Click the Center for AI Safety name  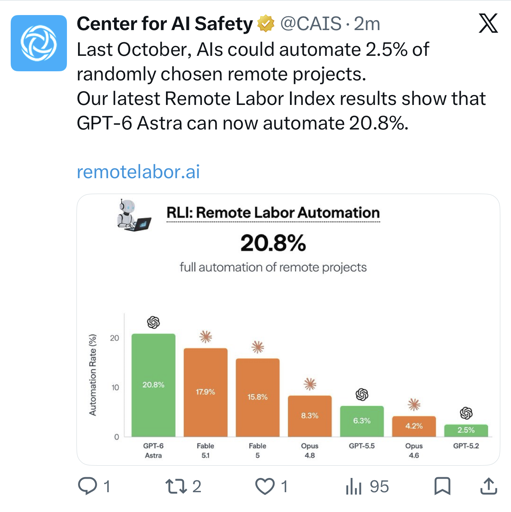[165, 24]
